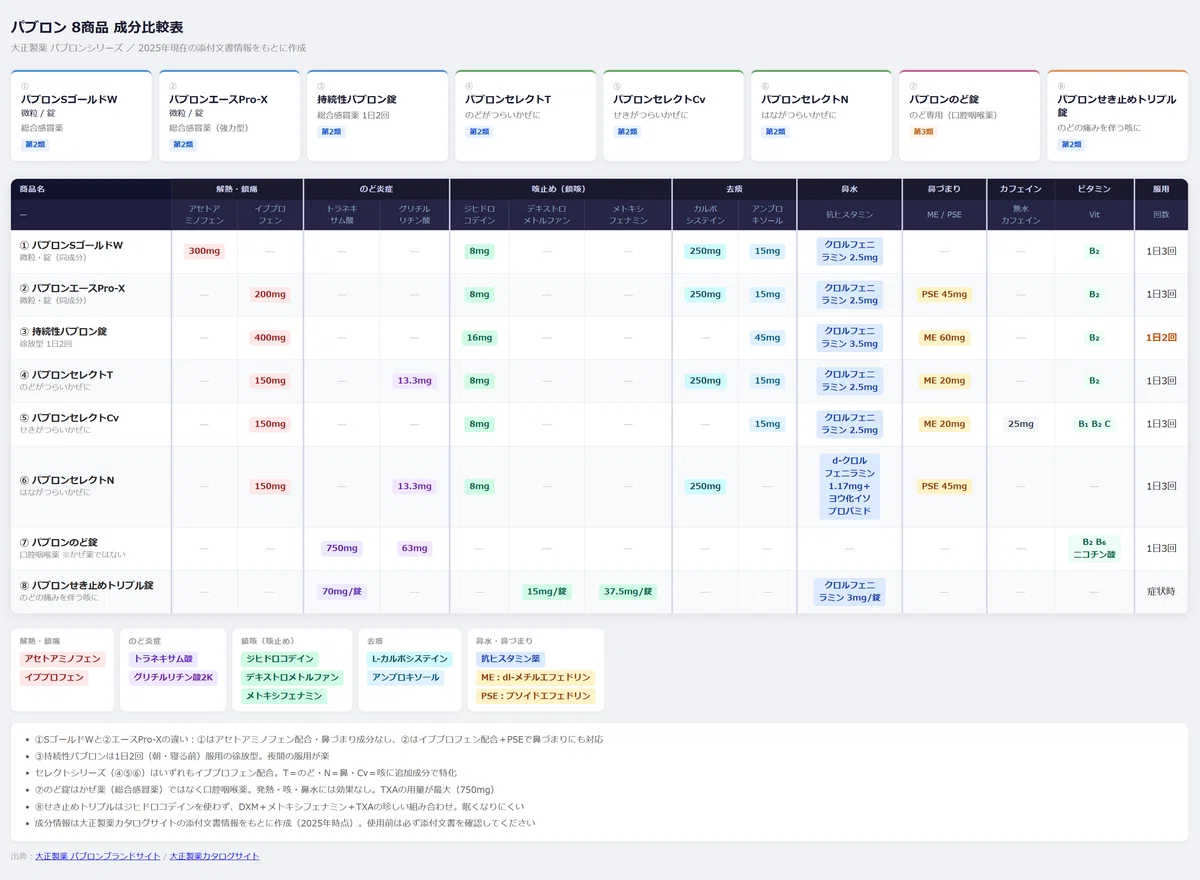Image resolution: width=1200 pixels, height=880 pixels.
Task: Click the B₁ B₂ C vitamin cell
Action: tap(1094, 423)
